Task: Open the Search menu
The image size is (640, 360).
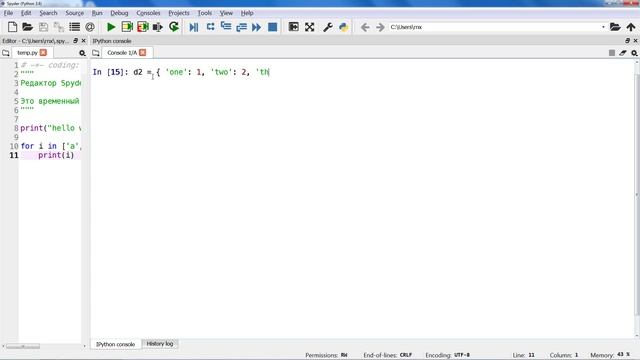Action: pos(48,13)
